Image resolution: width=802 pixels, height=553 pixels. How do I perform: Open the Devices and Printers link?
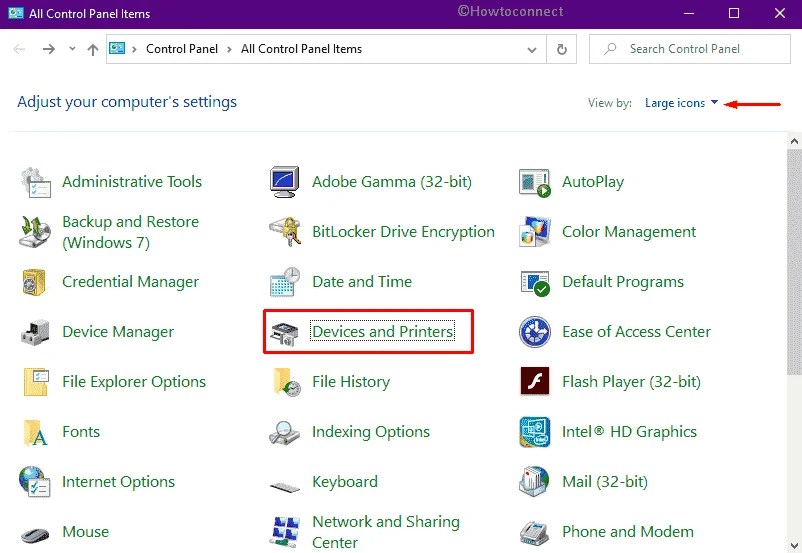pos(383,331)
